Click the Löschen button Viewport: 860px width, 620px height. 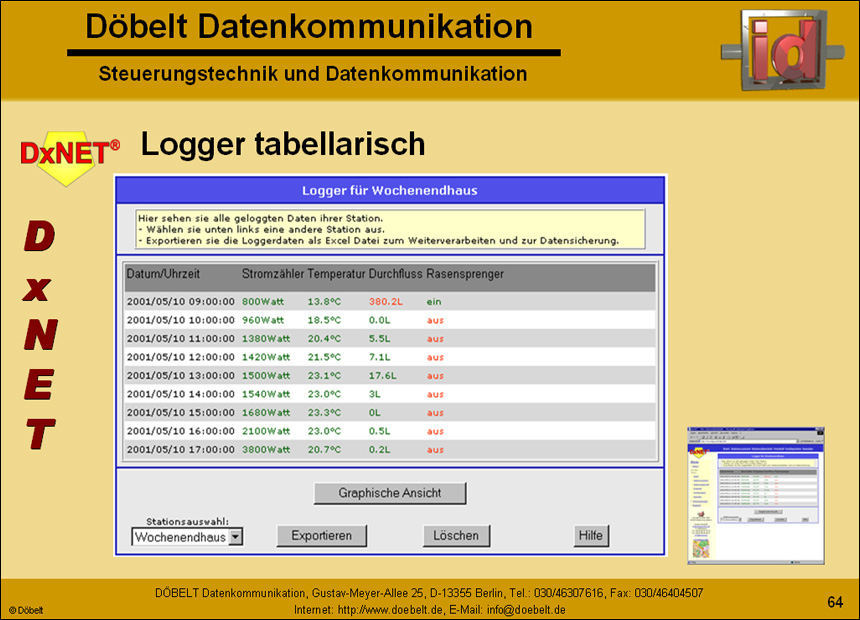click(x=456, y=536)
